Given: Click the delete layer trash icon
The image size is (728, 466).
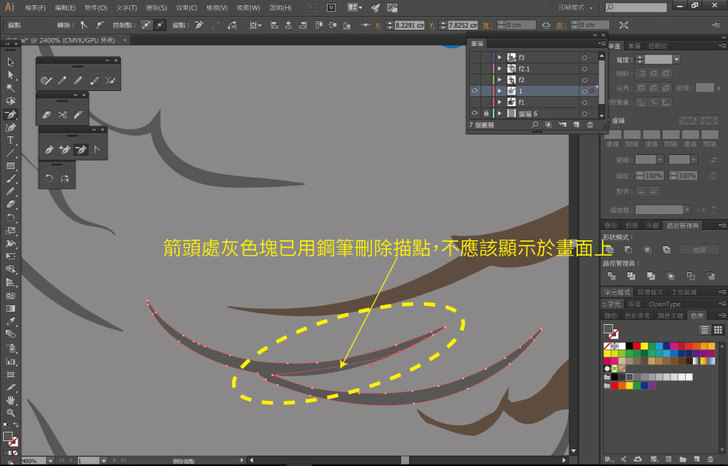Looking at the screenshot, I should click(590, 125).
